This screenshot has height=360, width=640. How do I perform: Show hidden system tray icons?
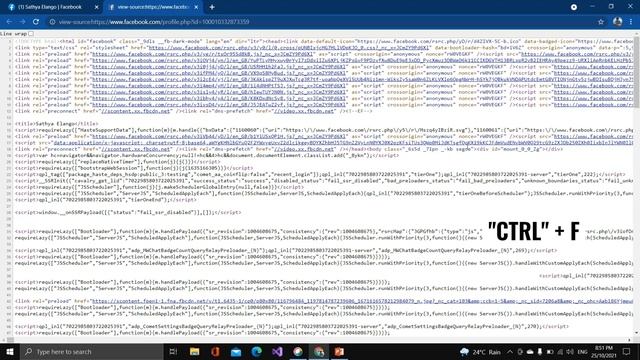(510, 352)
